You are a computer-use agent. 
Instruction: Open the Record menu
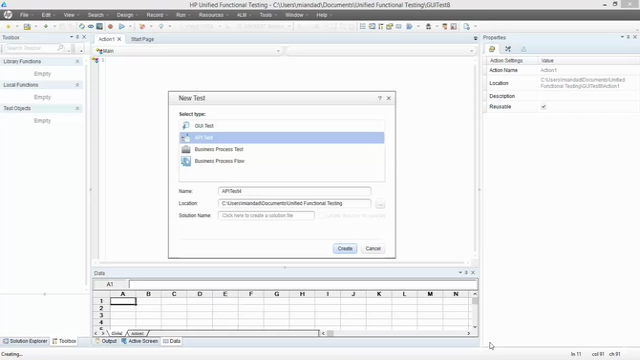pos(155,15)
